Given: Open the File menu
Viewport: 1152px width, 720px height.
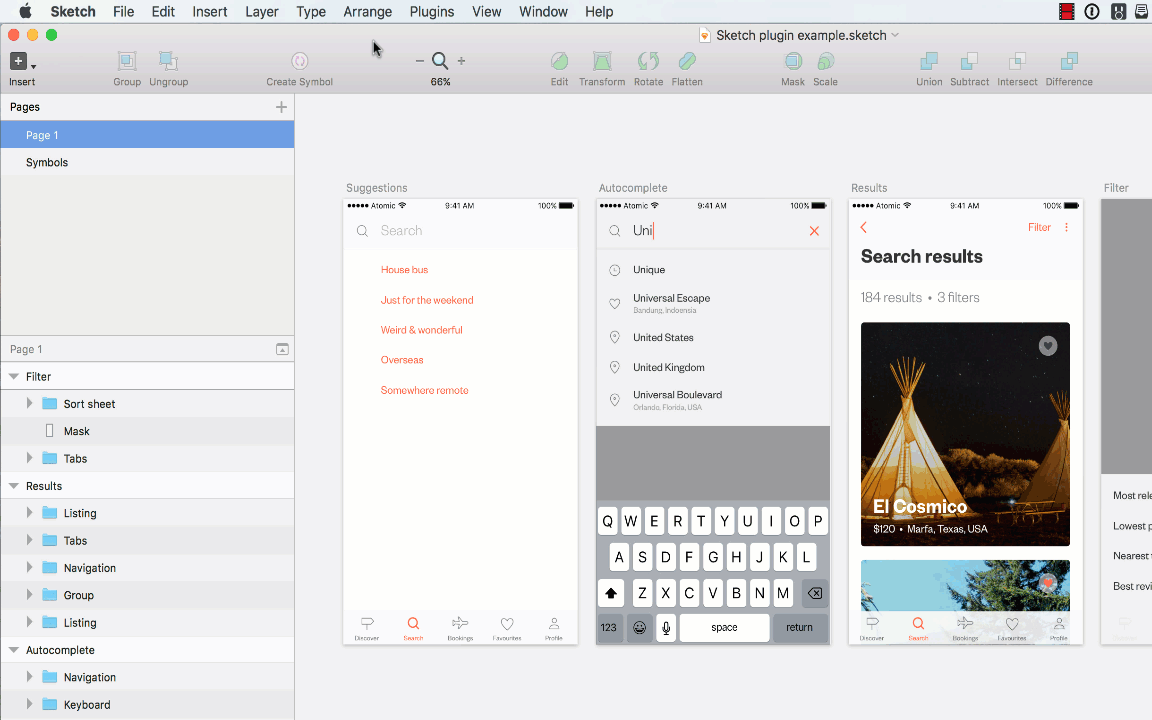Looking at the screenshot, I should 123,12.
